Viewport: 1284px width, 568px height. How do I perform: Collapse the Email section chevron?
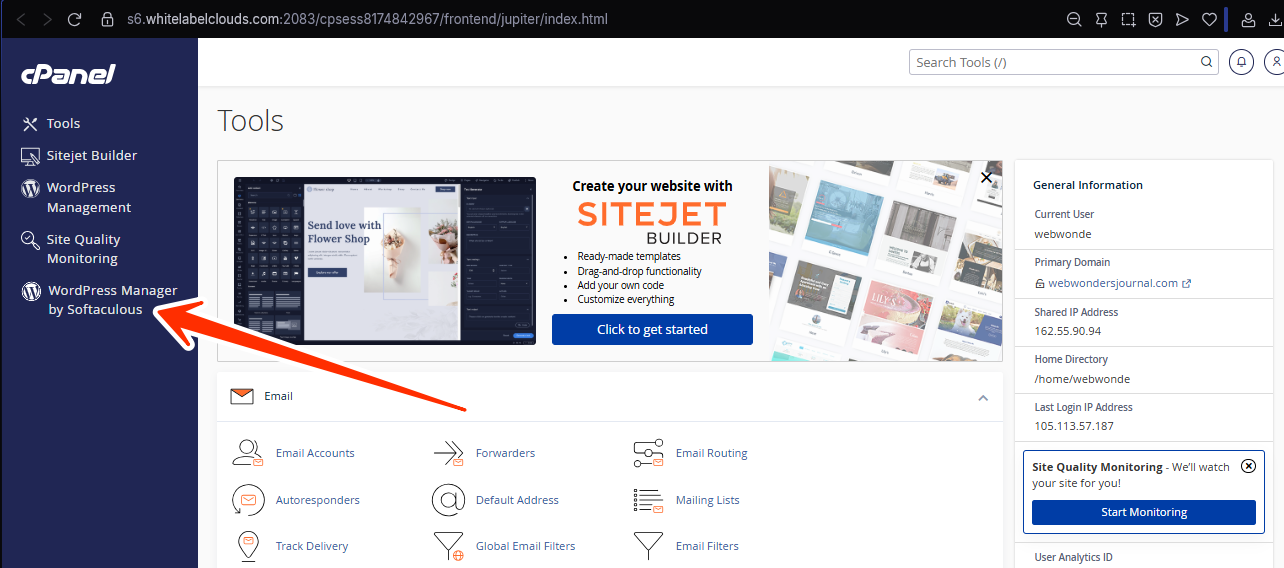pos(983,397)
